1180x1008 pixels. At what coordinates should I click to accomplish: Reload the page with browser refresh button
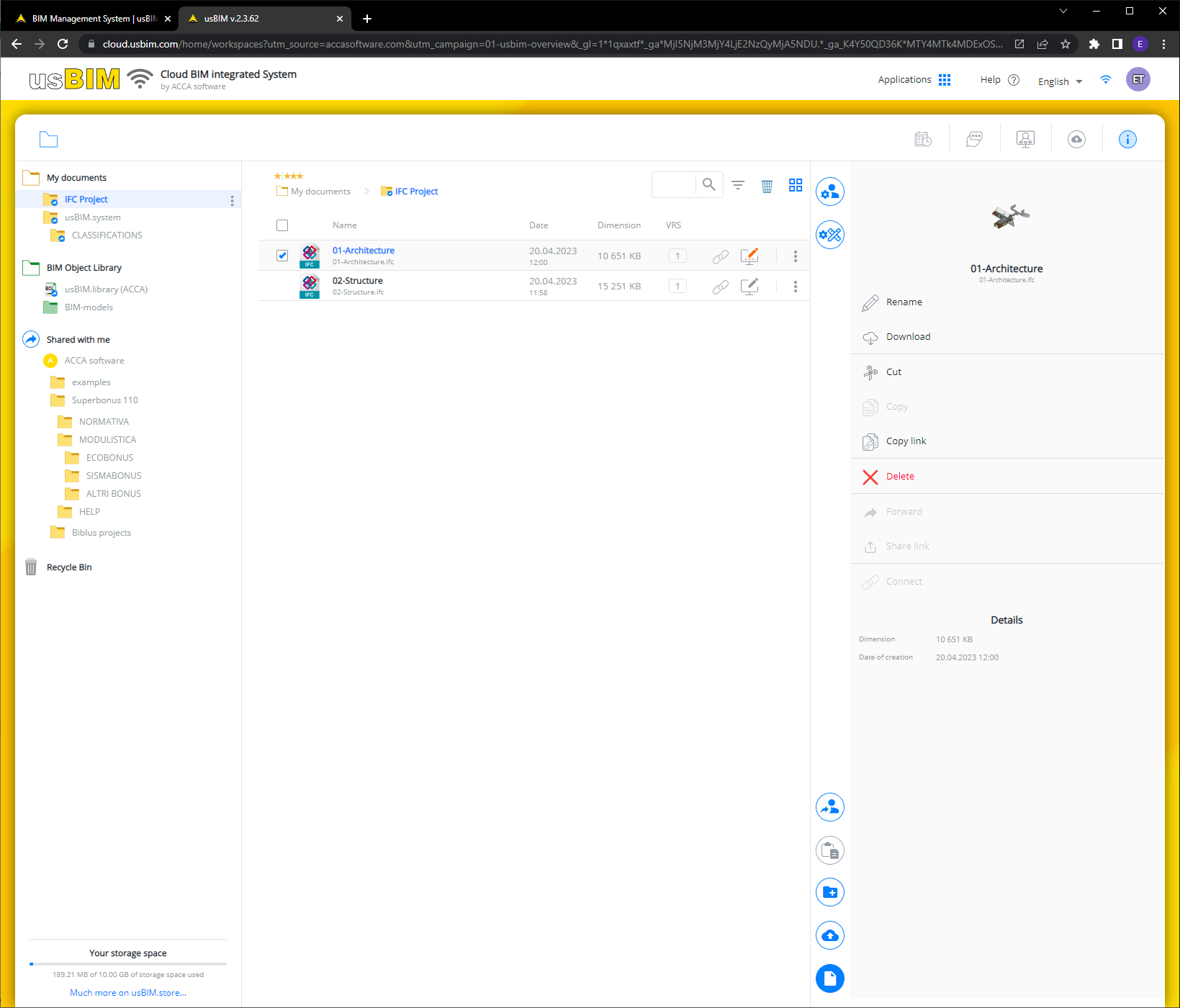(x=63, y=44)
